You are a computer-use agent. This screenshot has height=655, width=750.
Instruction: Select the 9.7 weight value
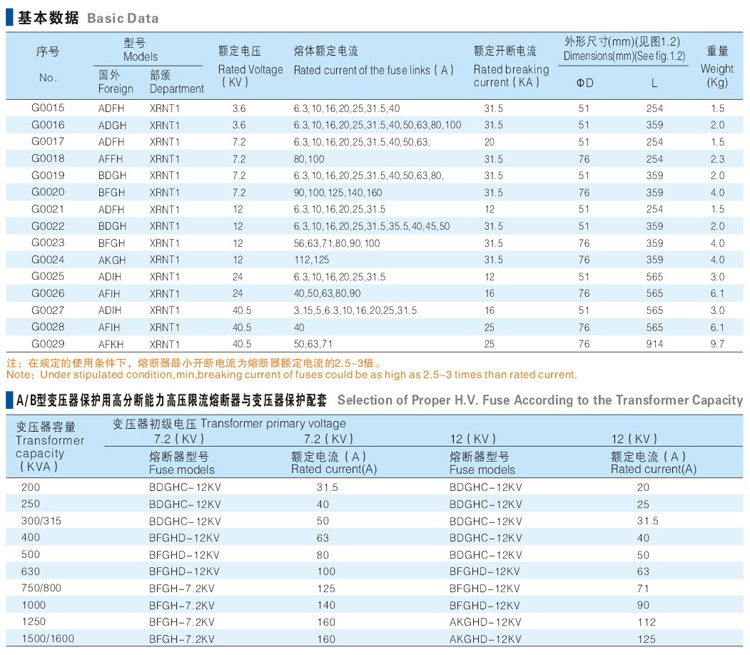point(717,344)
